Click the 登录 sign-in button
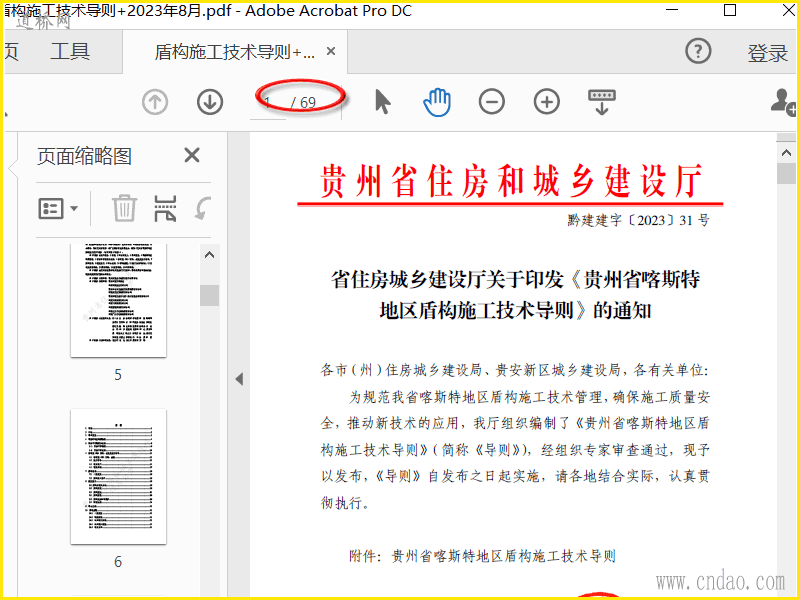The width and height of the screenshot is (800, 600). pos(768,53)
